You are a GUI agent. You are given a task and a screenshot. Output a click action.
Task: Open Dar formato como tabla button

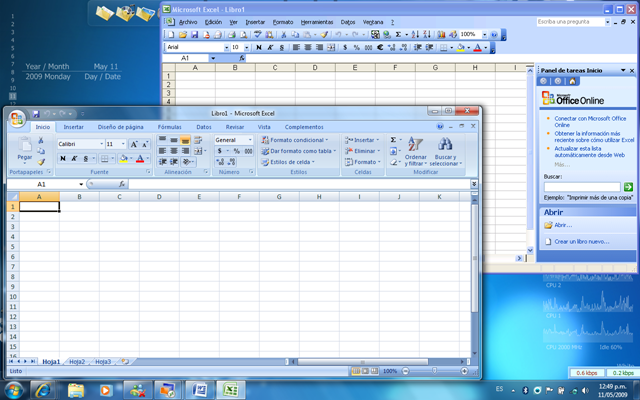click(299, 151)
